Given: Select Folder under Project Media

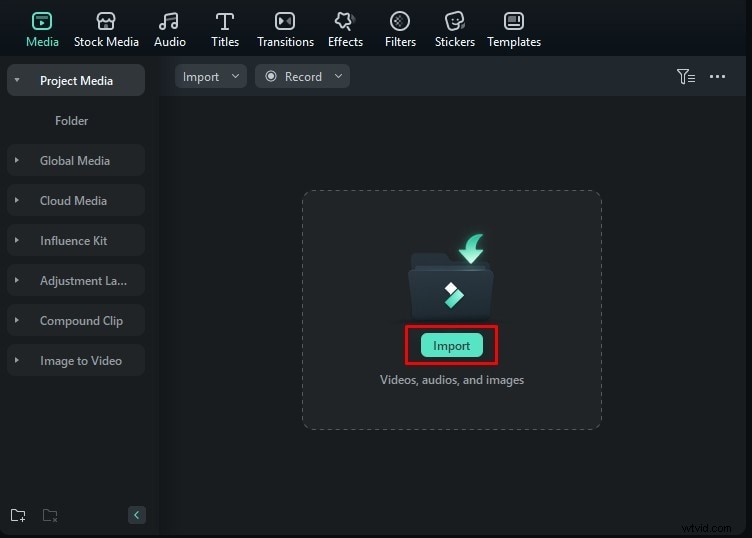Looking at the screenshot, I should [x=72, y=120].
